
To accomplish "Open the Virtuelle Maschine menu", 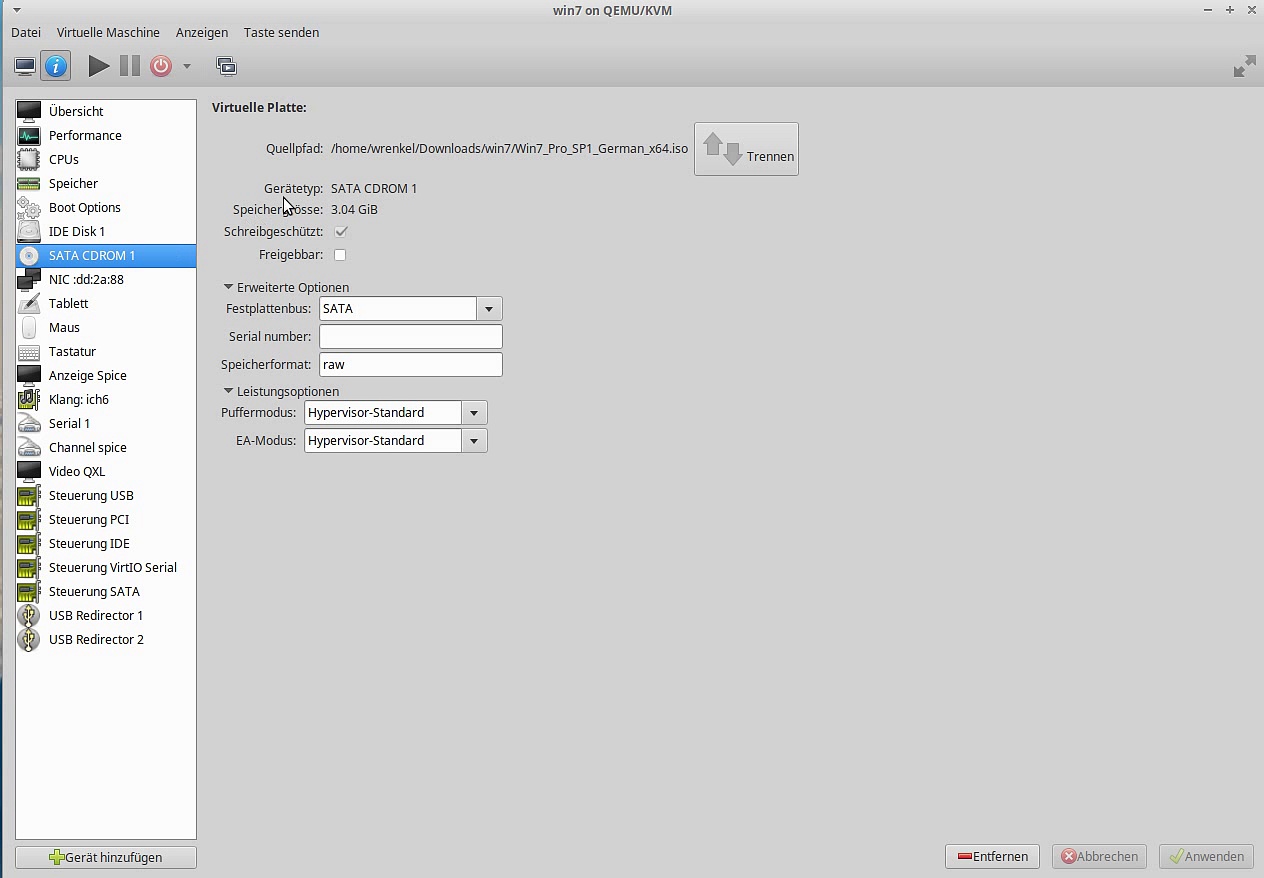I will click(x=108, y=32).
